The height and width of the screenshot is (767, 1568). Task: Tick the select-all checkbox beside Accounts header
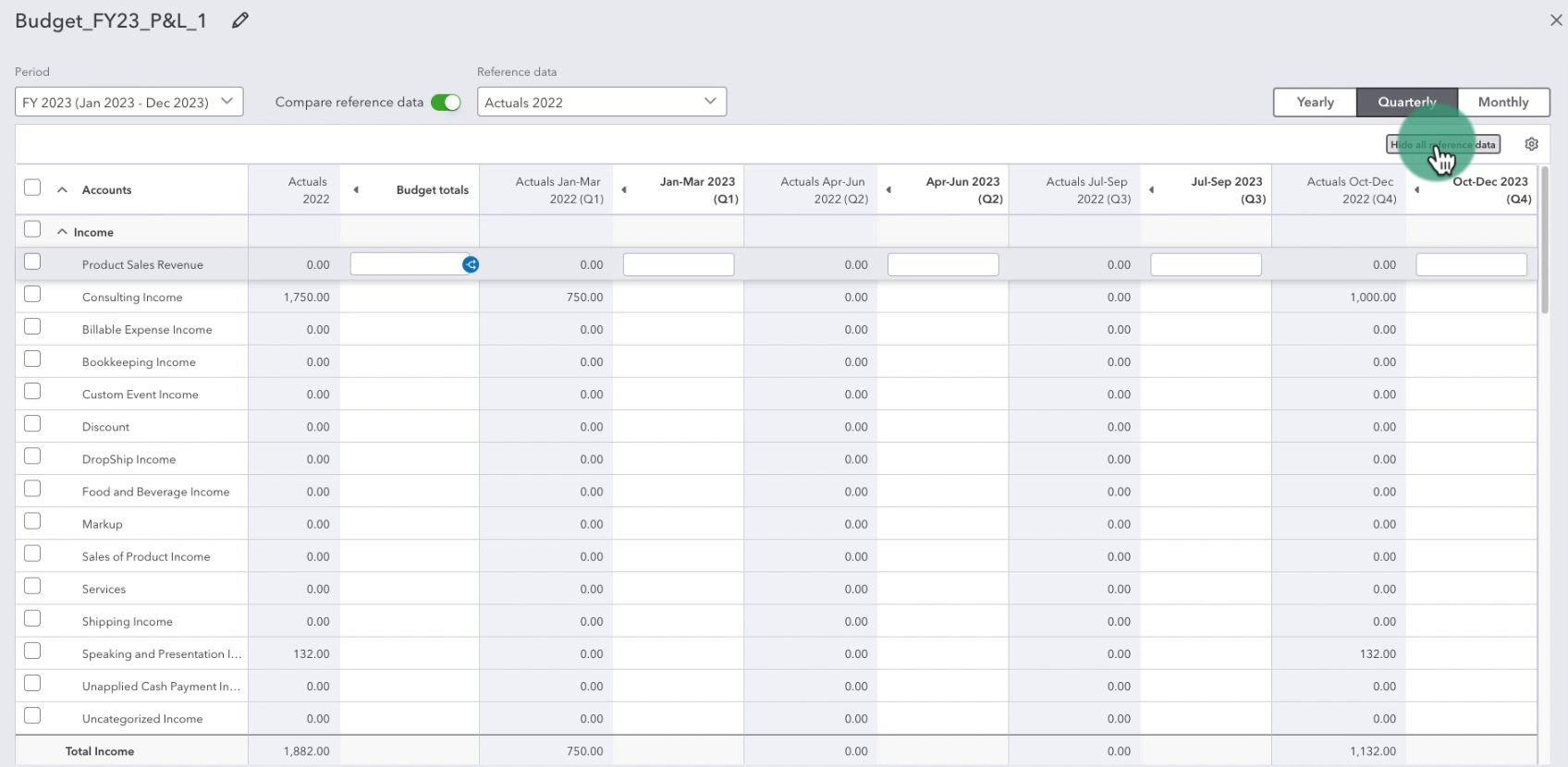click(32, 188)
